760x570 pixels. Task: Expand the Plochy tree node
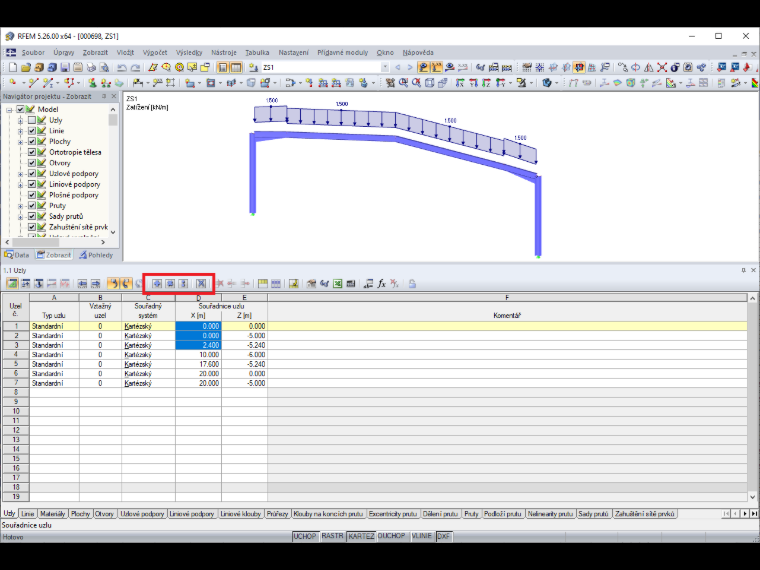pyautogui.click(x=20, y=142)
